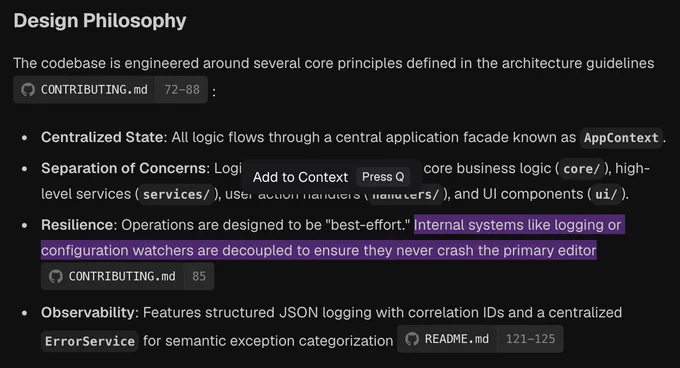Click the Resilience bold label

point(78,225)
